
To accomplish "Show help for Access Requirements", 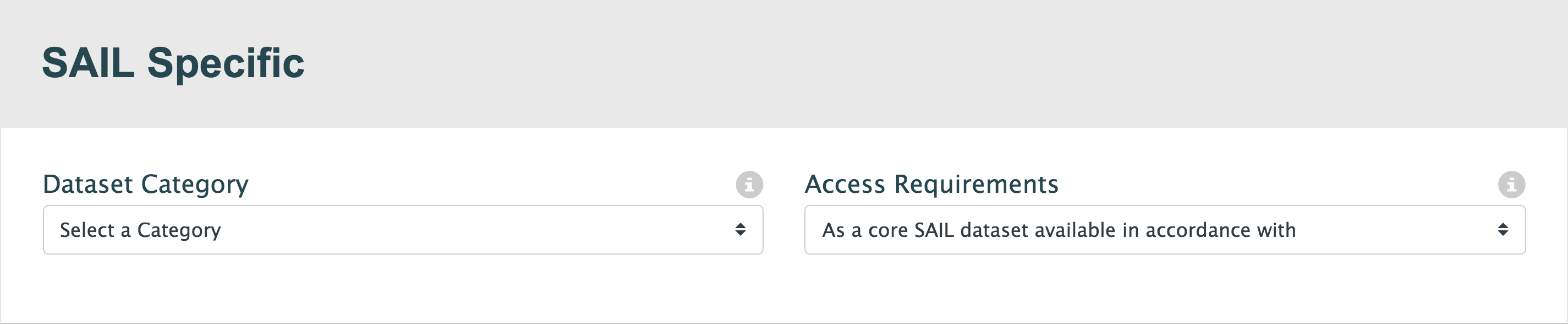I will [1511, 184].
